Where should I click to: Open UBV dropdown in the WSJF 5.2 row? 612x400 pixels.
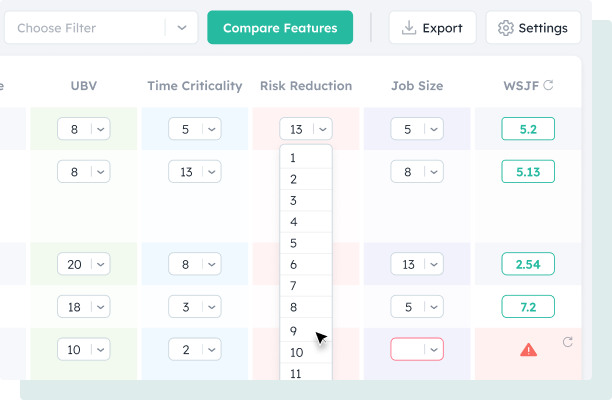pos(84,129)
